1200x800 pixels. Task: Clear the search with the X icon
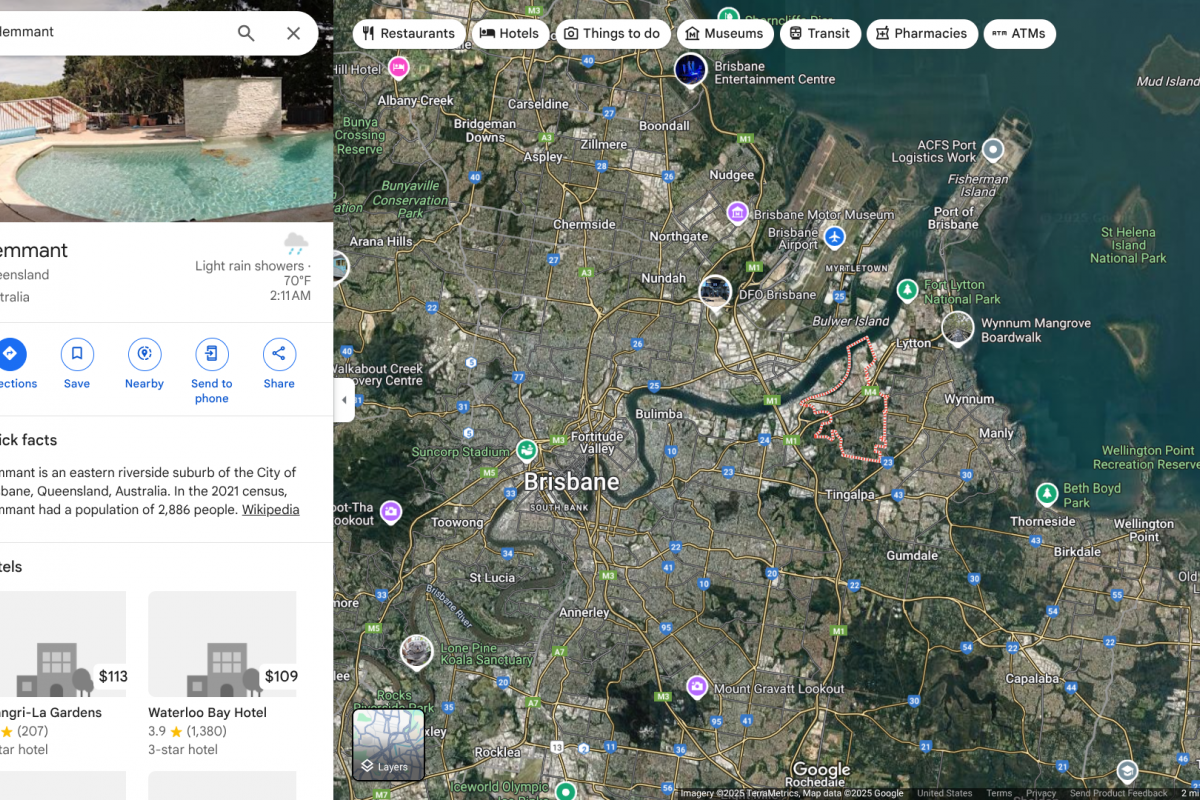293,33
